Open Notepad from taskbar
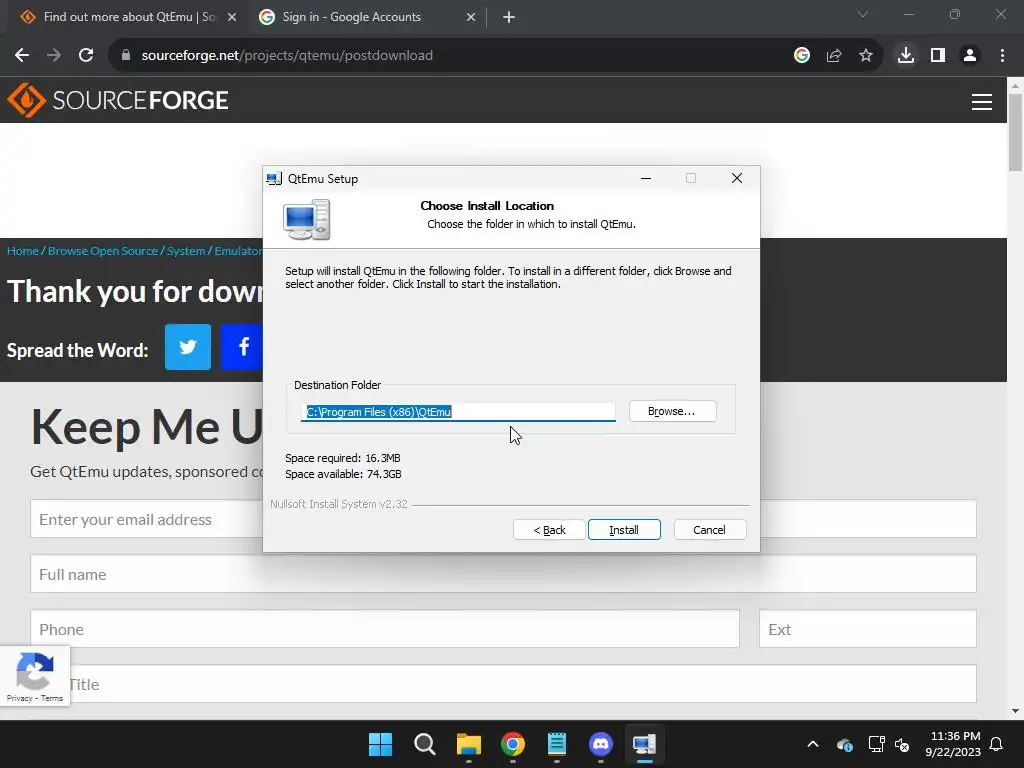The height and width of the screenshot is (768, 1024). coord(557,744)
